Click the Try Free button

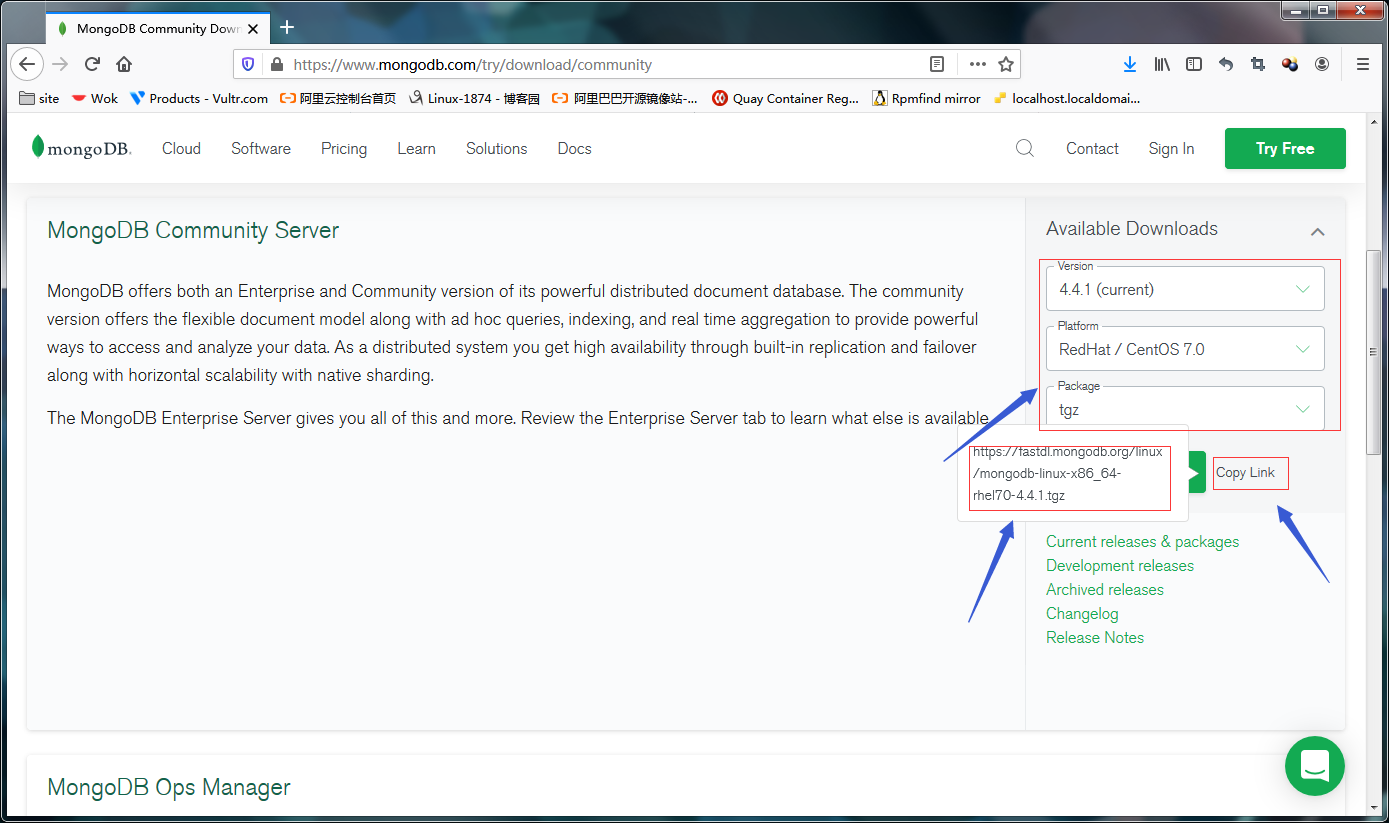1285,148
